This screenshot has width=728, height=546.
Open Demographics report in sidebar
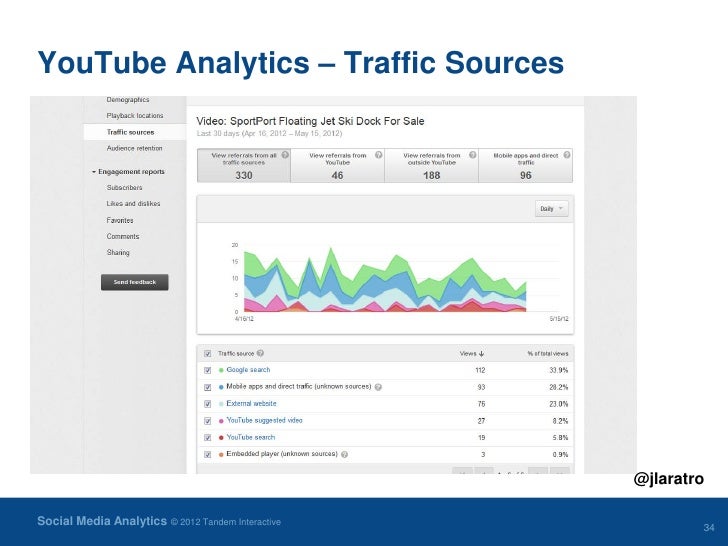click(128, 99)
